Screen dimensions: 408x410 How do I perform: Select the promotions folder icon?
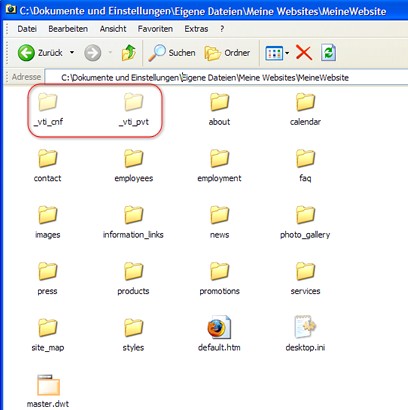tap(220, 271)
